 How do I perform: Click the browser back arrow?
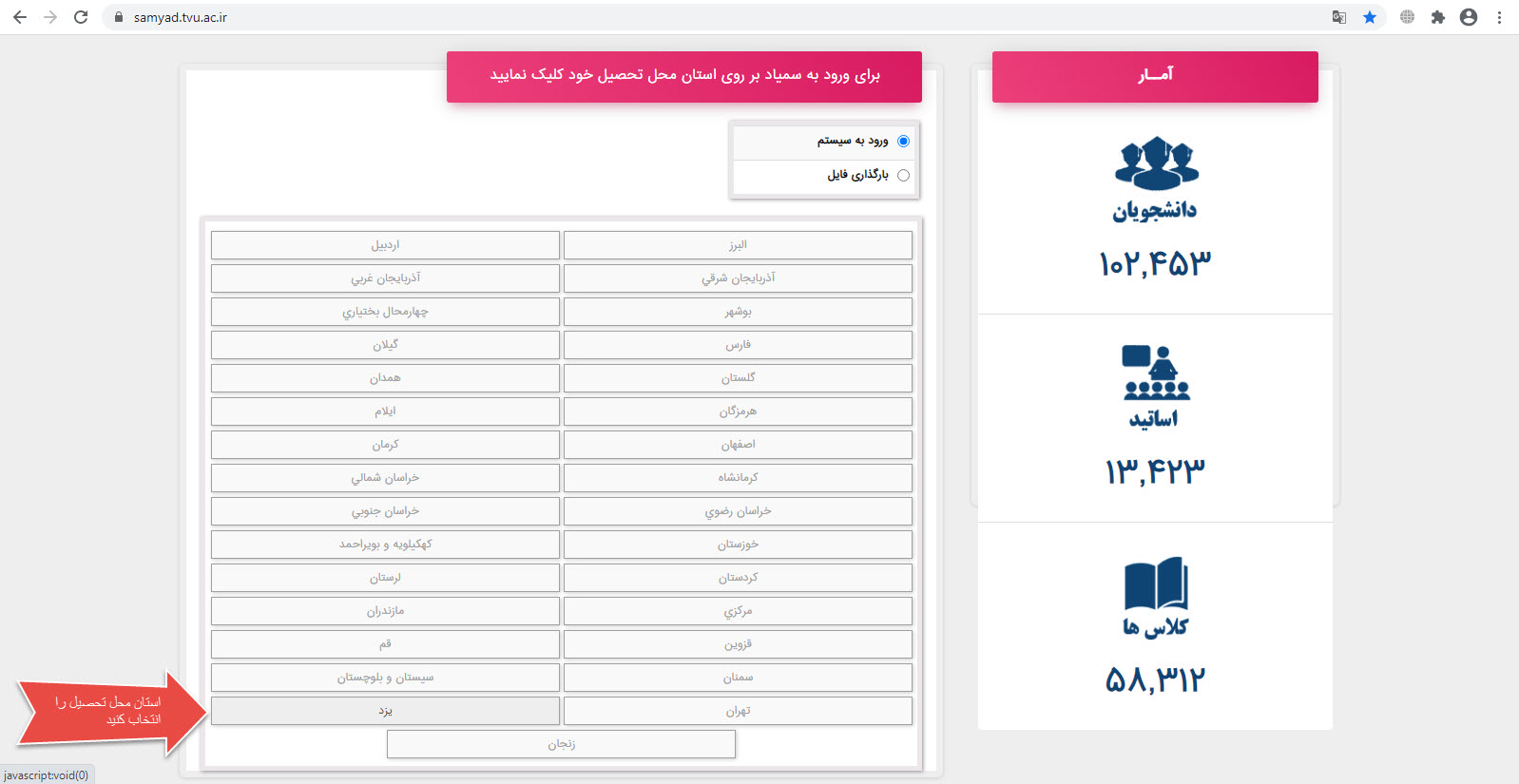coord(20,17)
